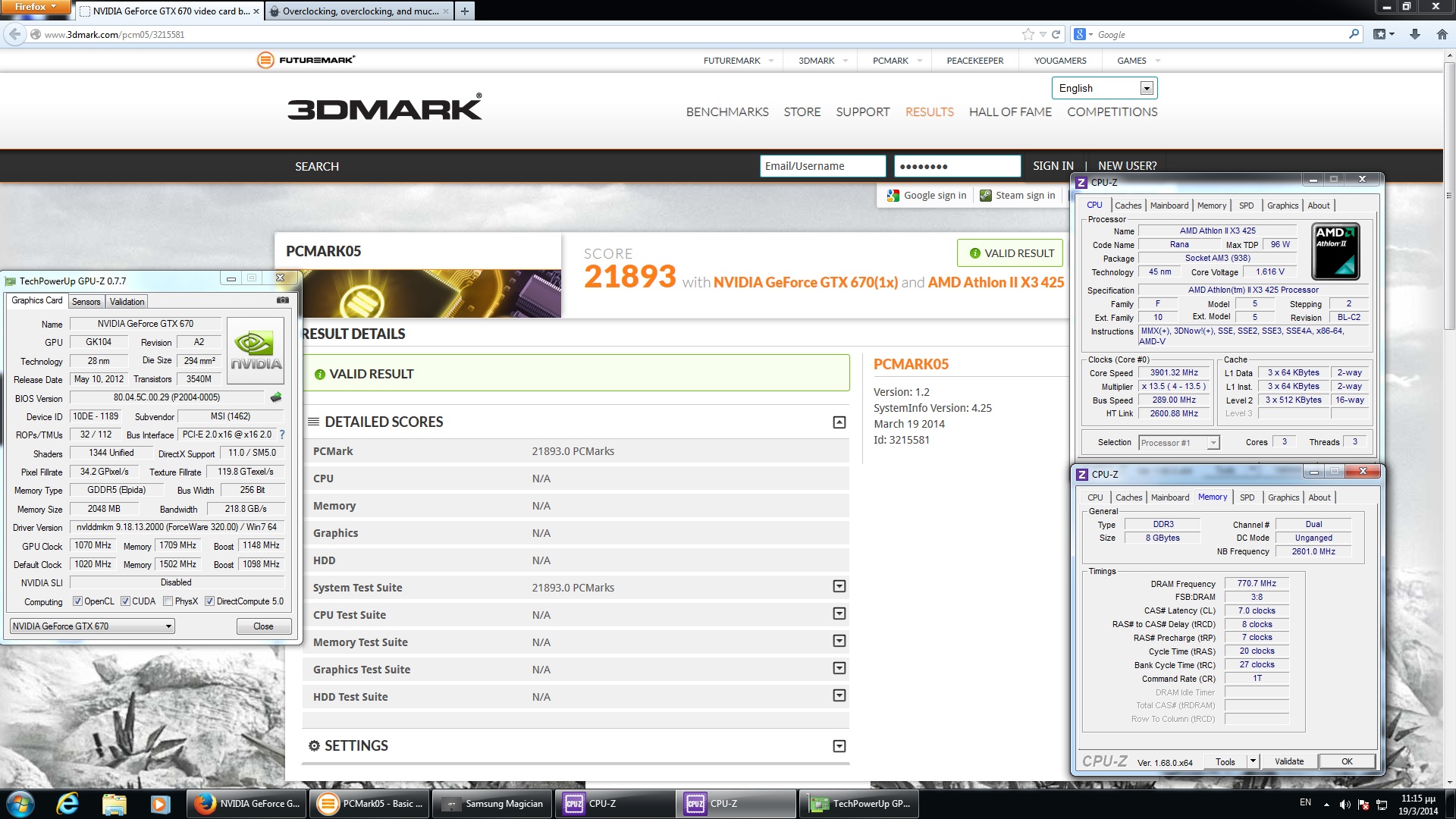The height and width of the screenshot is (819, 1456).
Task: Collapse the Detailed Scores section
Action: click(839, 422)
